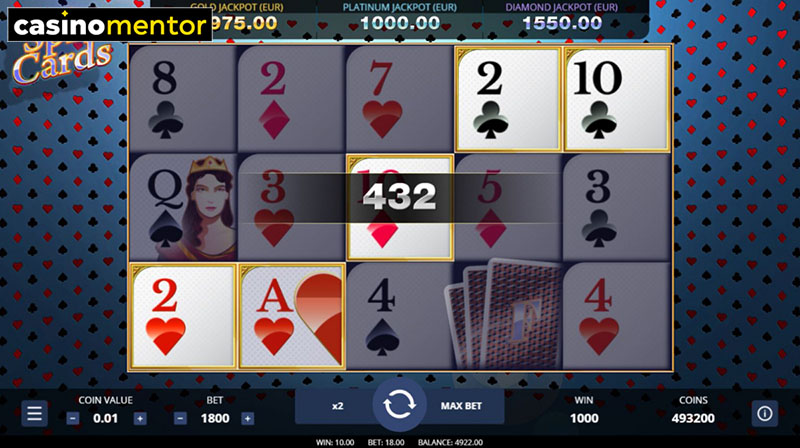Increase the coin value with plus
800x448 pixels.
coord(140,418)
